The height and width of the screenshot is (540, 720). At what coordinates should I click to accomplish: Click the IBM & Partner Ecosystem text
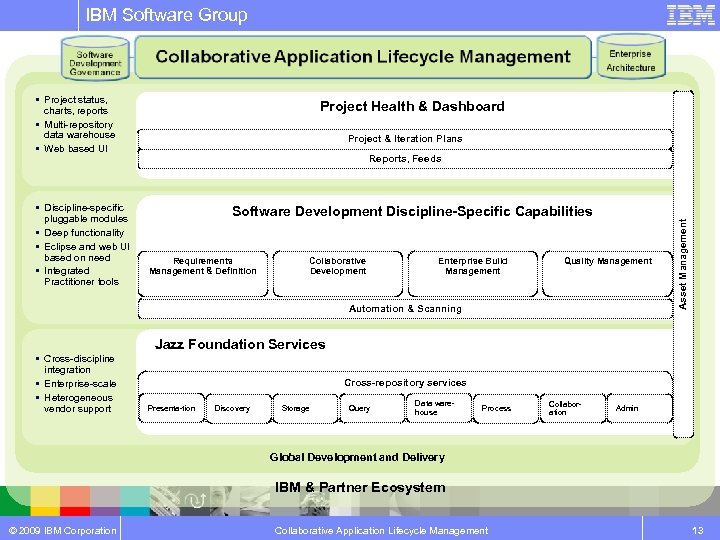click(x=360, y=487)
